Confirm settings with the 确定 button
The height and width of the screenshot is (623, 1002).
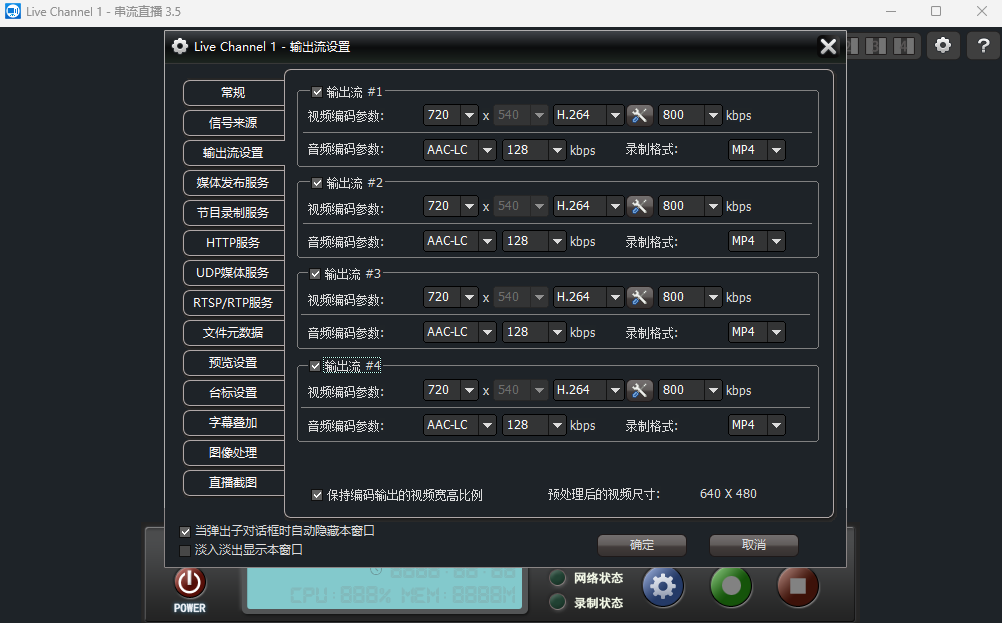(641, 545)
